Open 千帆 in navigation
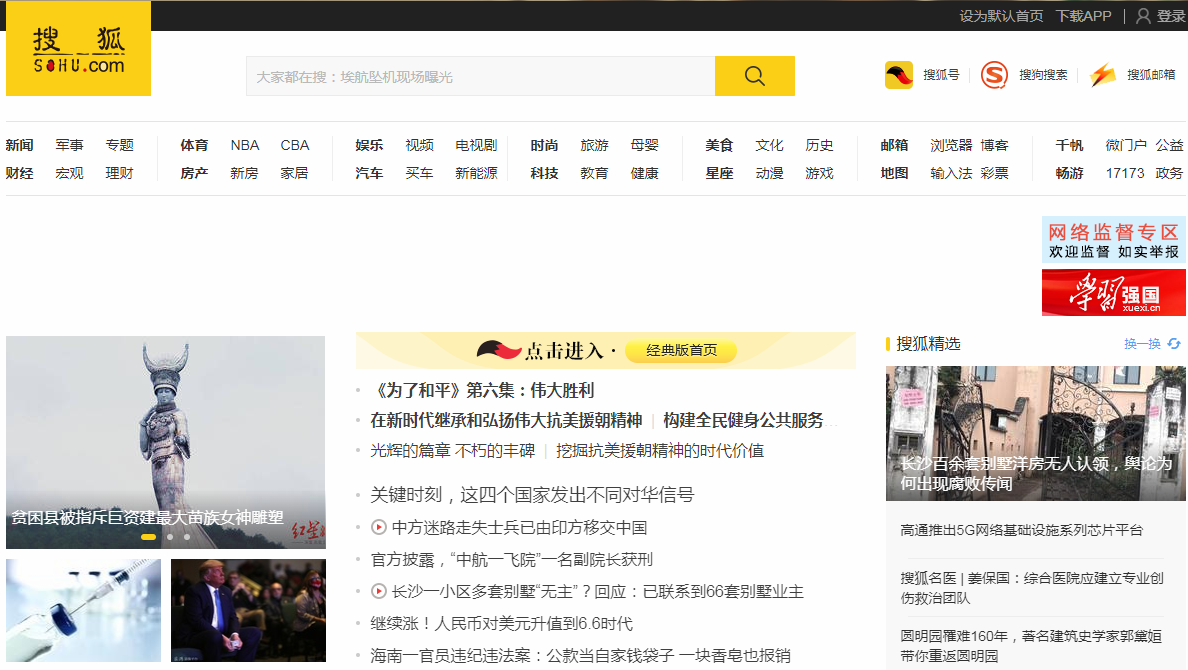This screenshot has height=670, width=1188. 1069,145
